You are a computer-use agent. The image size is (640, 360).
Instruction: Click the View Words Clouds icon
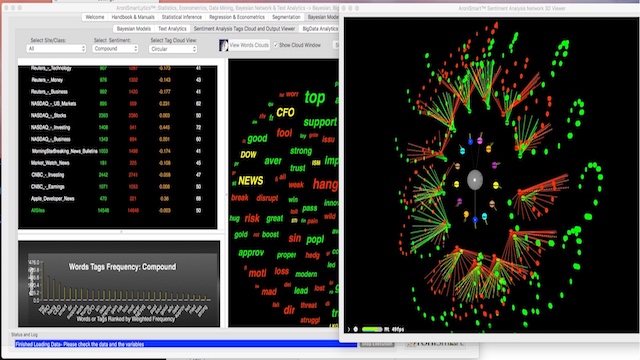(224, 45)
